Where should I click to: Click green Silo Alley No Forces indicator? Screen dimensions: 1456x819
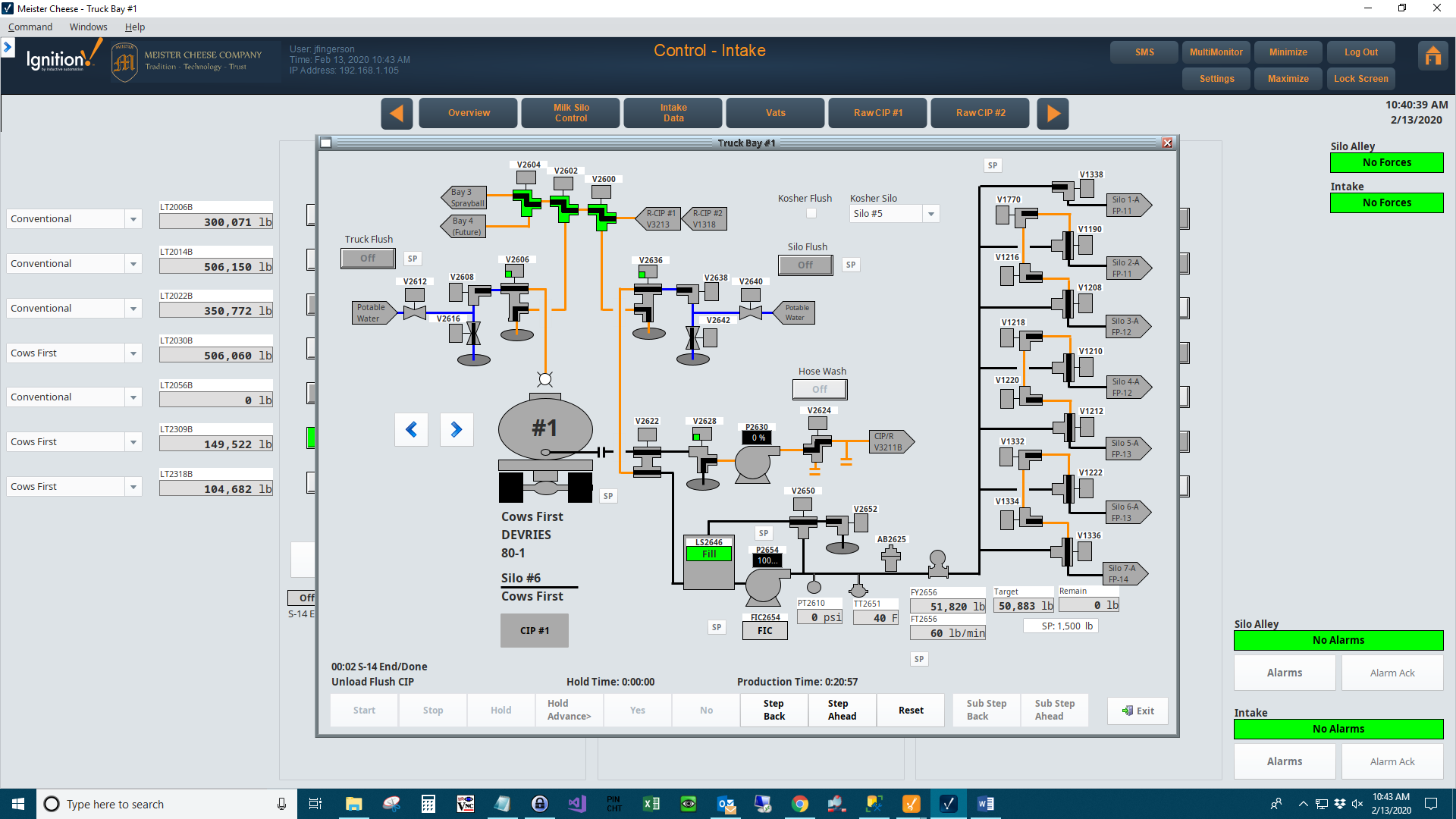click(x=1387, y=162)
